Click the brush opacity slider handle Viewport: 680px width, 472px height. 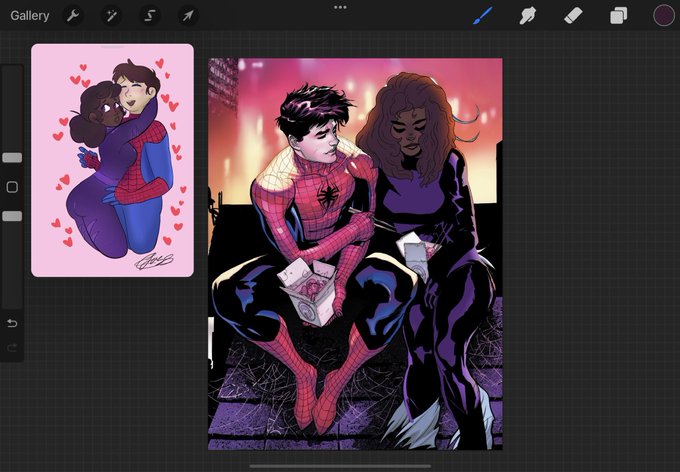pos(12,216)
